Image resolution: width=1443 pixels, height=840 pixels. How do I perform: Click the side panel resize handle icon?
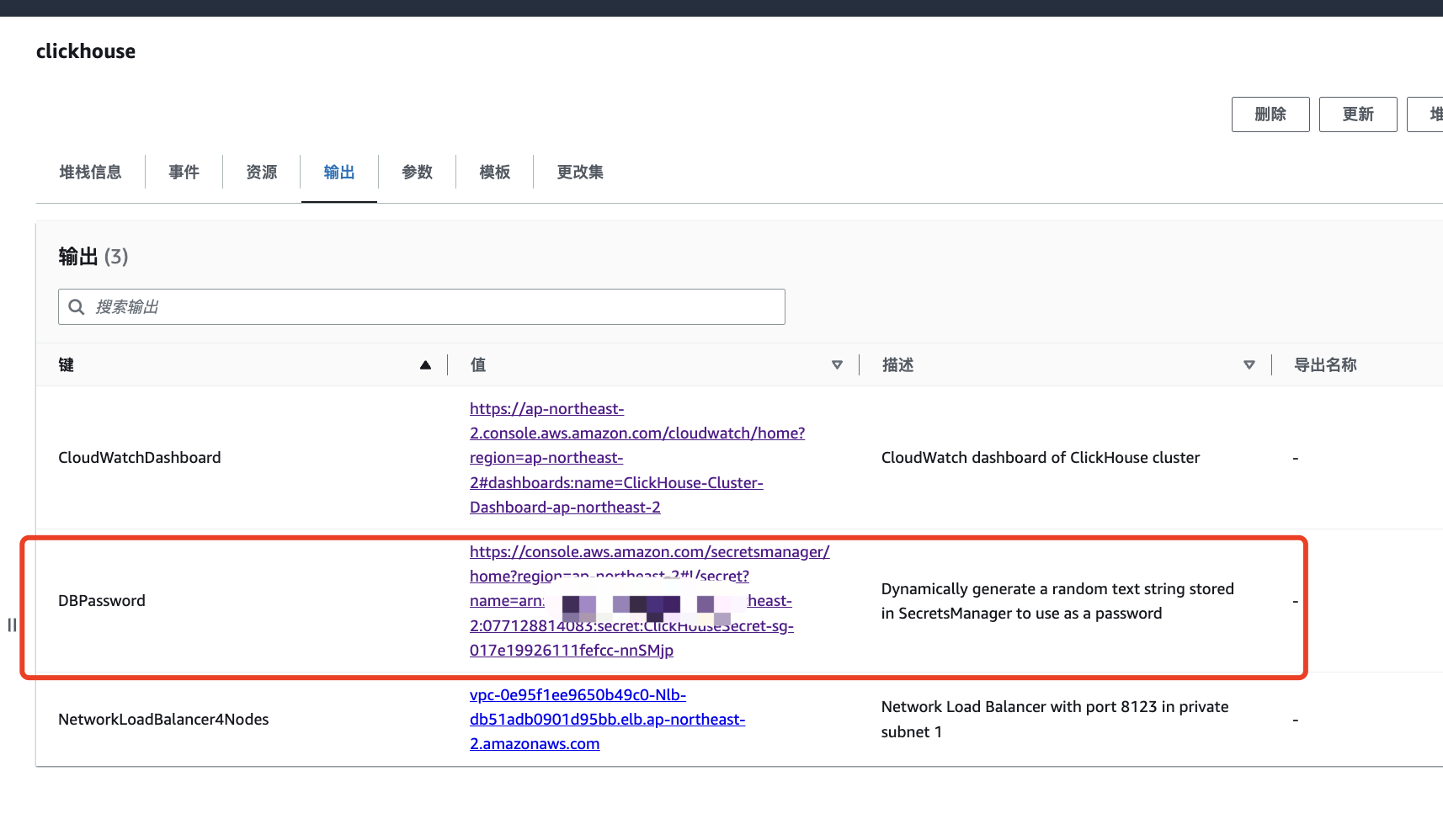pyautogui.click(x=12, y=625)
